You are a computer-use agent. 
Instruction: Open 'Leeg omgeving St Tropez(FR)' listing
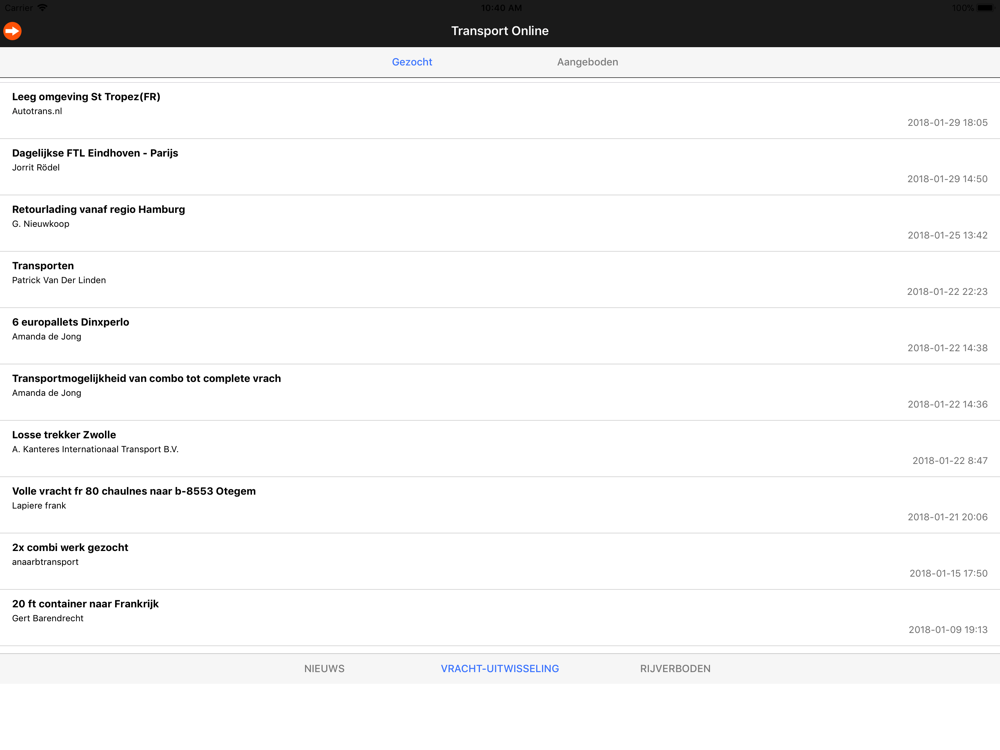click(500, 110)
